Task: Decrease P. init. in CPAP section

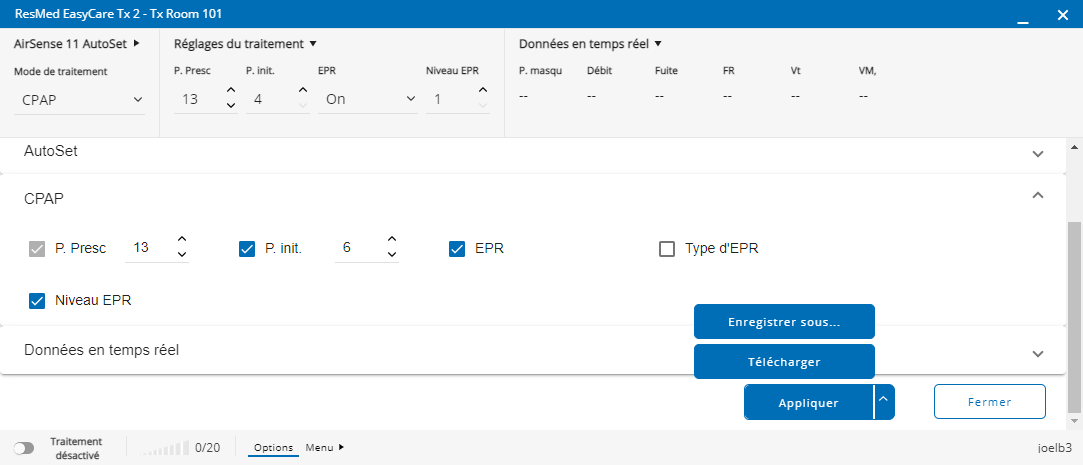Action: pos(392,254)
